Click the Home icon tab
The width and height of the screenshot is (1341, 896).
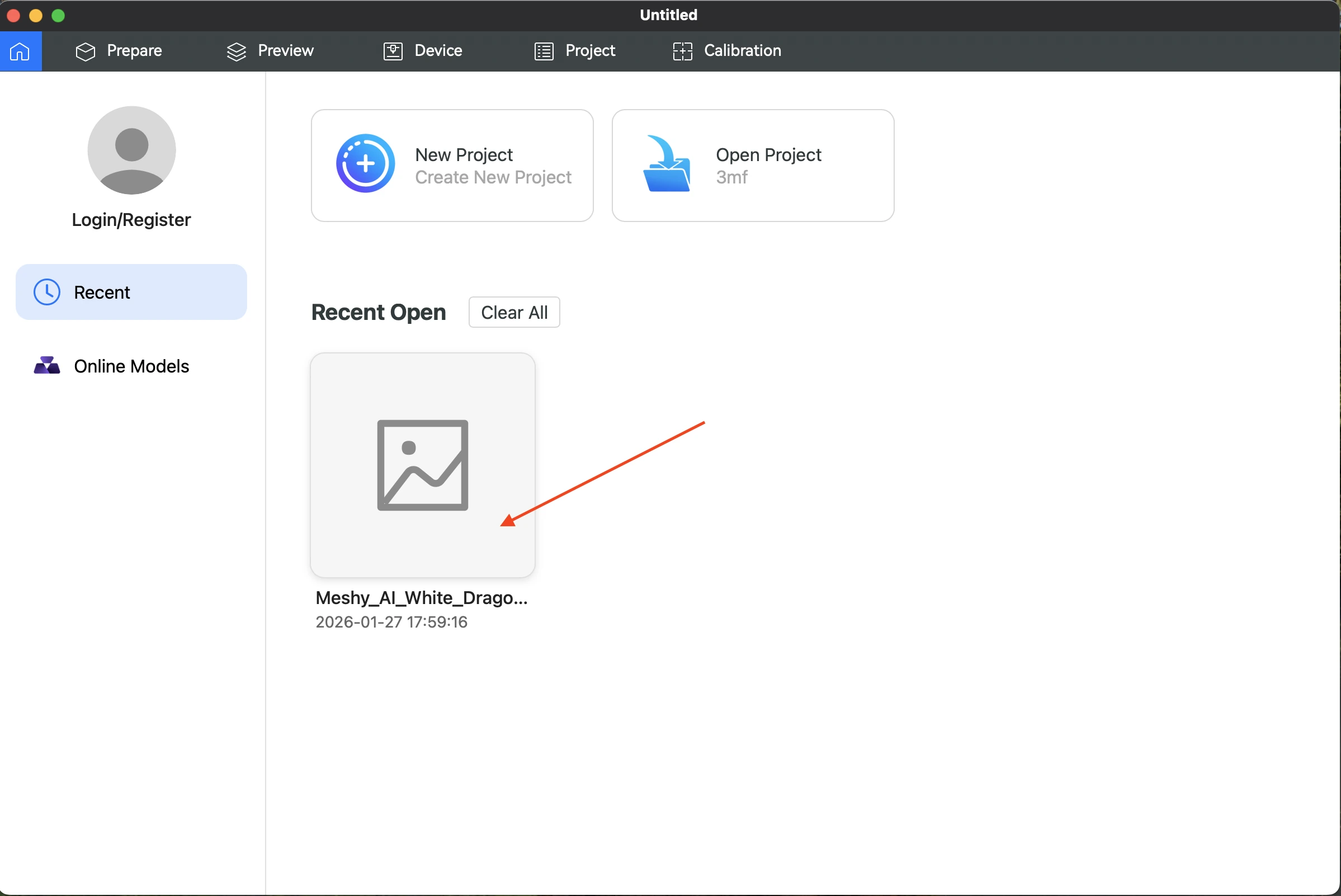20,51
